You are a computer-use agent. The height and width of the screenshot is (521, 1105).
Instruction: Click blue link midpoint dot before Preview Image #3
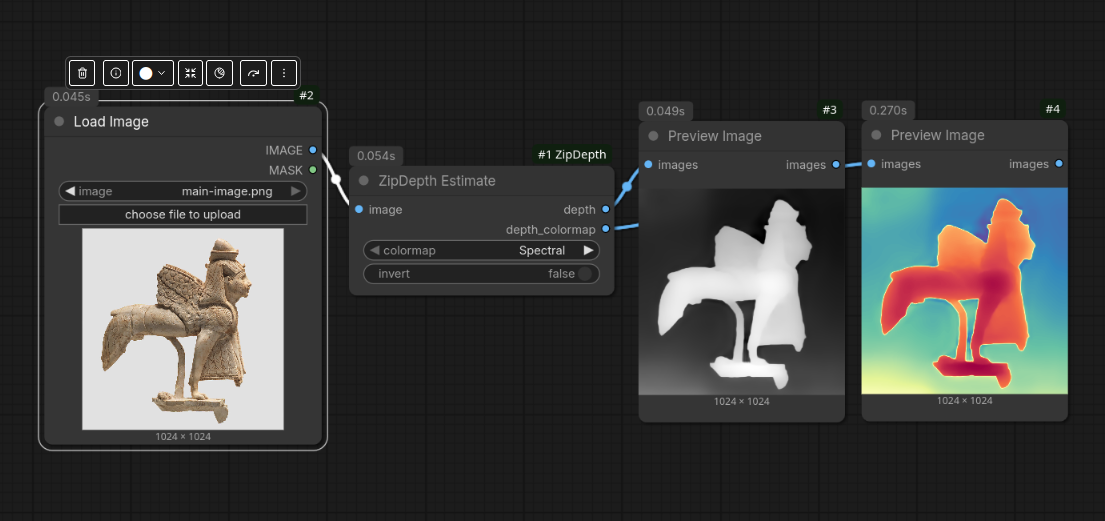626,187
